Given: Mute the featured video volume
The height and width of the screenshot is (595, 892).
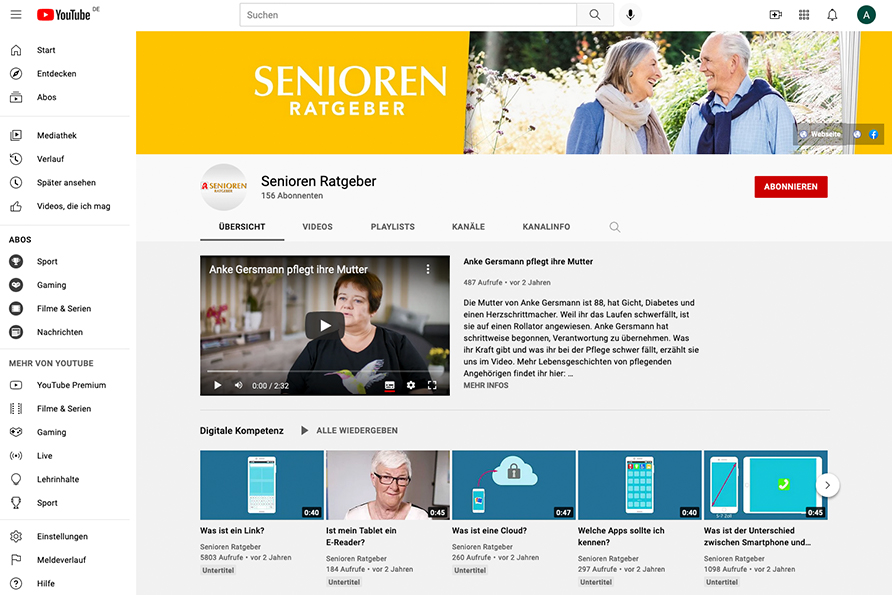Looking at the screenshot, I should pyautogui.click(x=238, y=385).
